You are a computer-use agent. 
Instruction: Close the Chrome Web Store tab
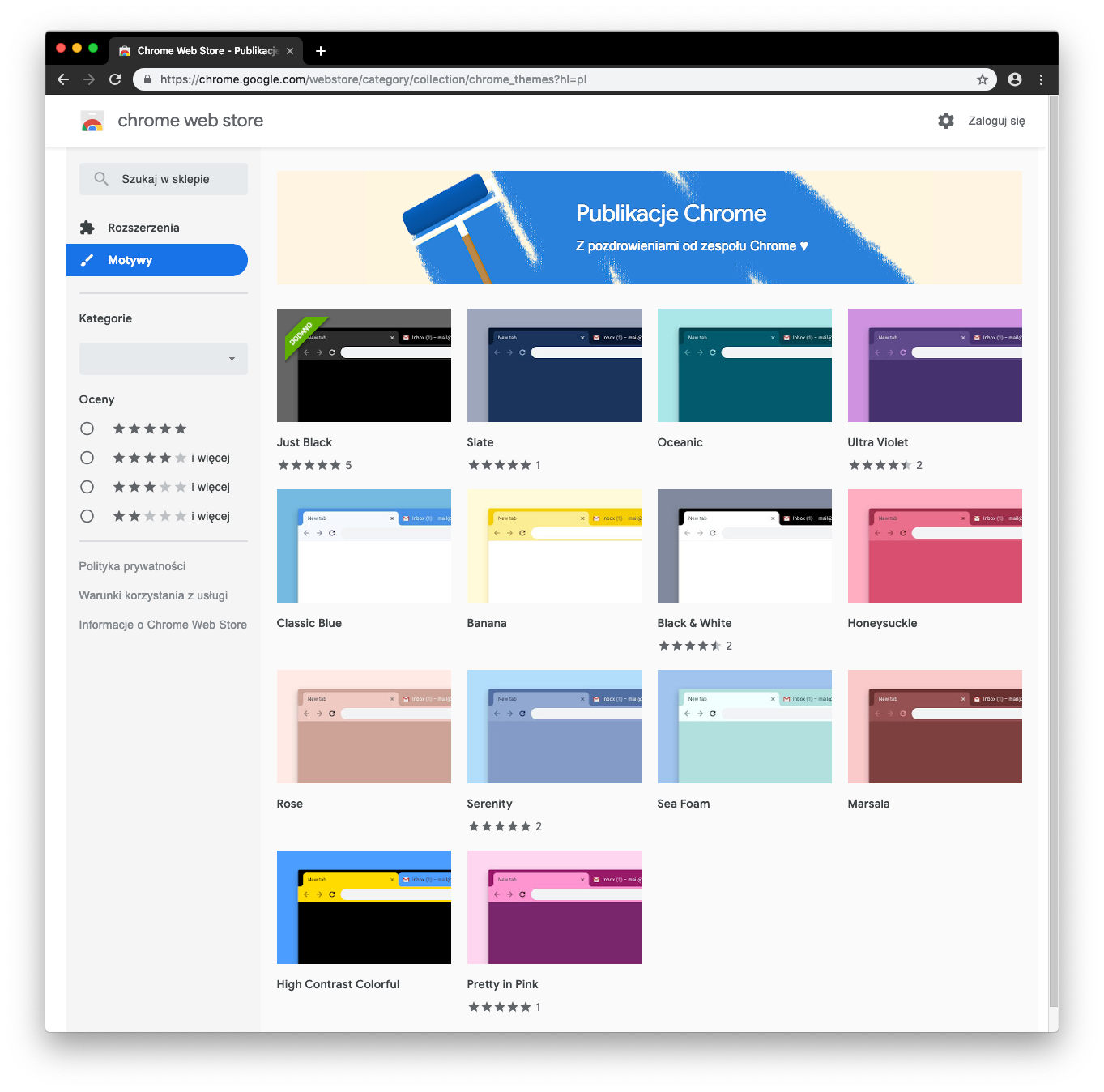click(290, 51)
